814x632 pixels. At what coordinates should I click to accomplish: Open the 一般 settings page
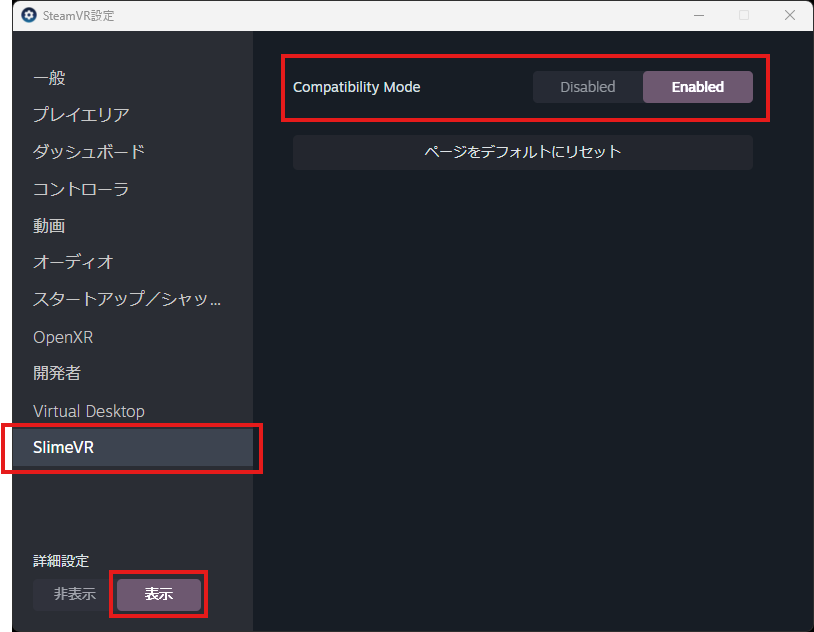[132, 78]
